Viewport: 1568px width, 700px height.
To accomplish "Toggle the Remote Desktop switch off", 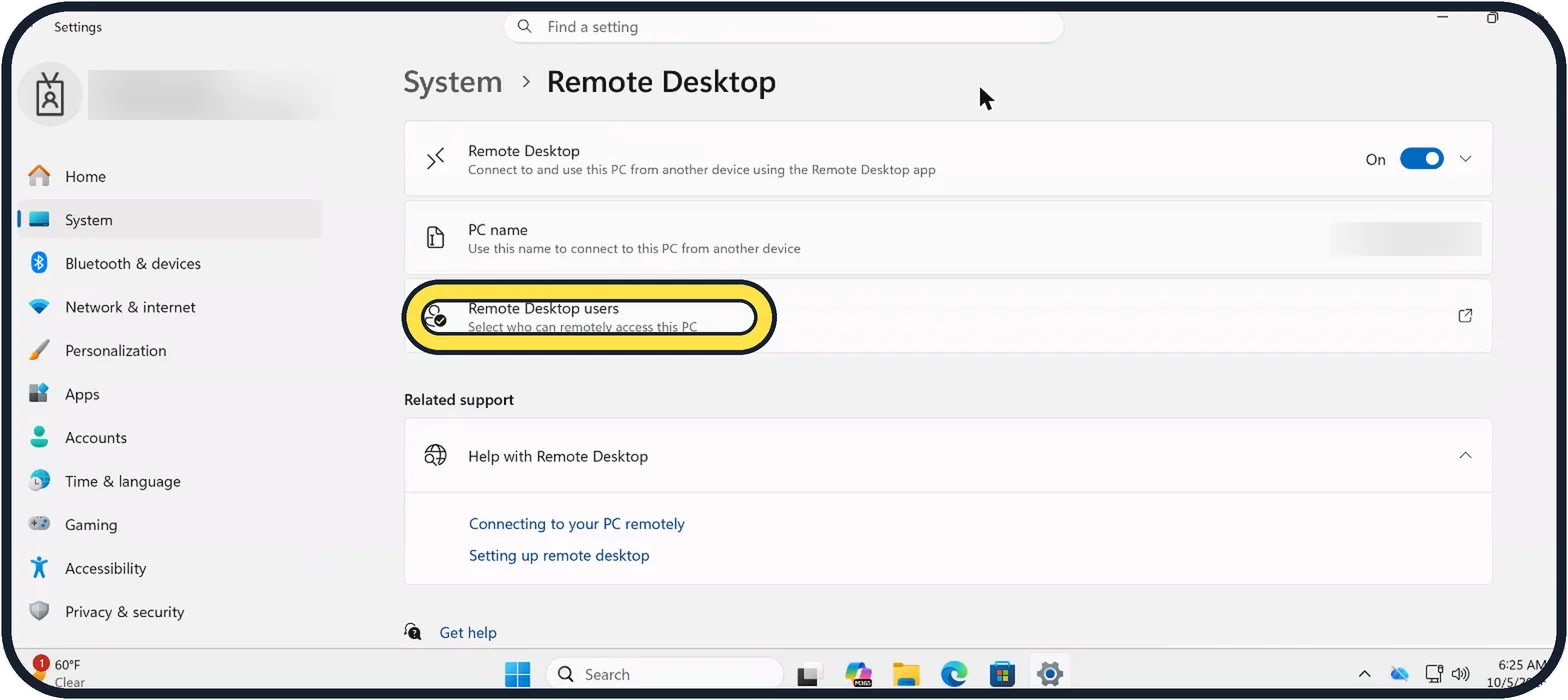I will coord(1421,159).
